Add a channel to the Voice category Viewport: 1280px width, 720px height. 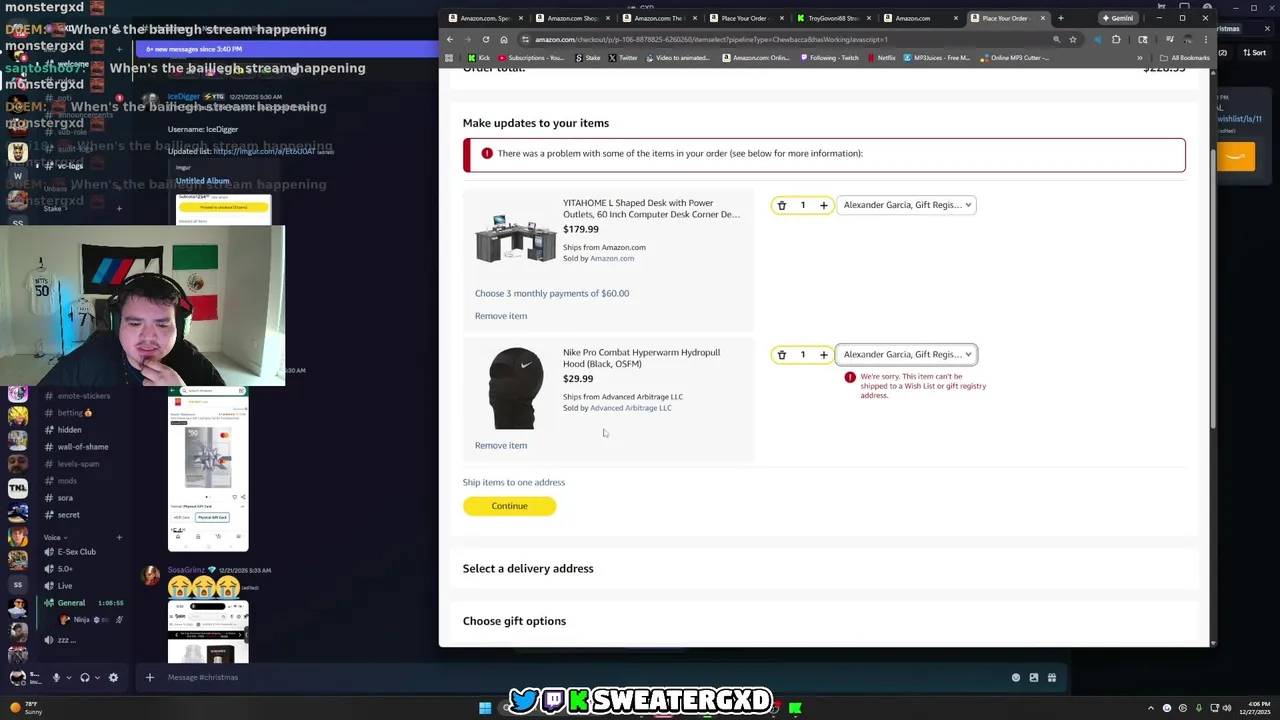119,538
